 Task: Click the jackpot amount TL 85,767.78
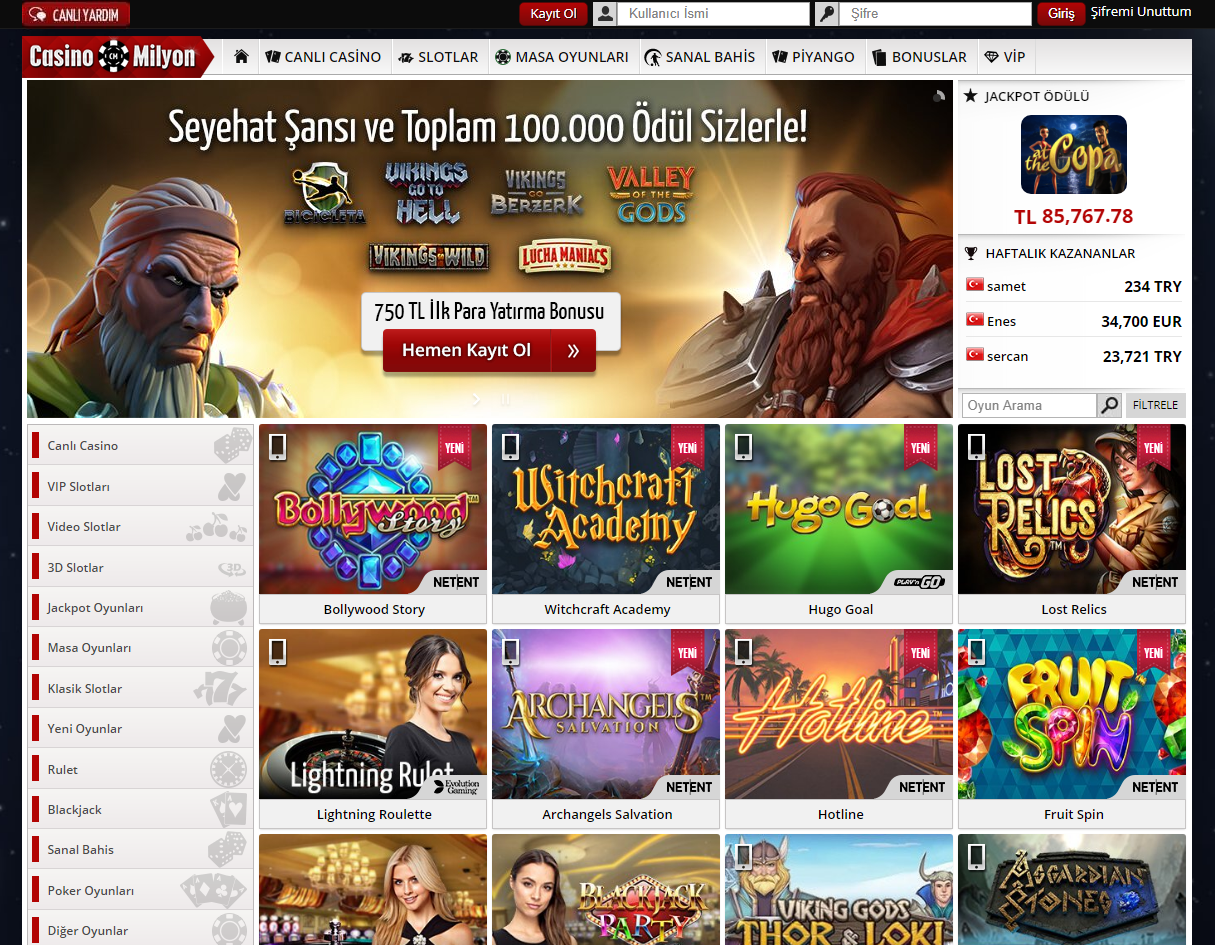click(x=1074, y=216)
